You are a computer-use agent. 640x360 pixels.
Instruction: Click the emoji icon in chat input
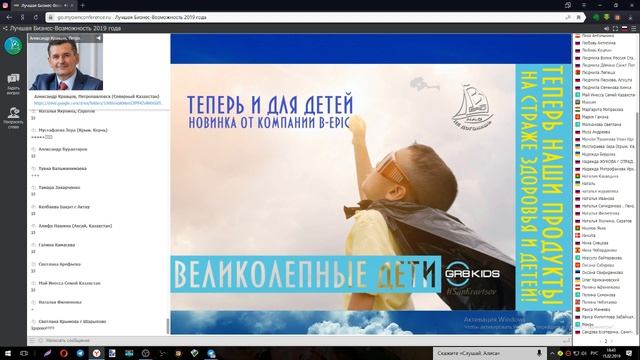pyautogui.click(x=40, y=340)
